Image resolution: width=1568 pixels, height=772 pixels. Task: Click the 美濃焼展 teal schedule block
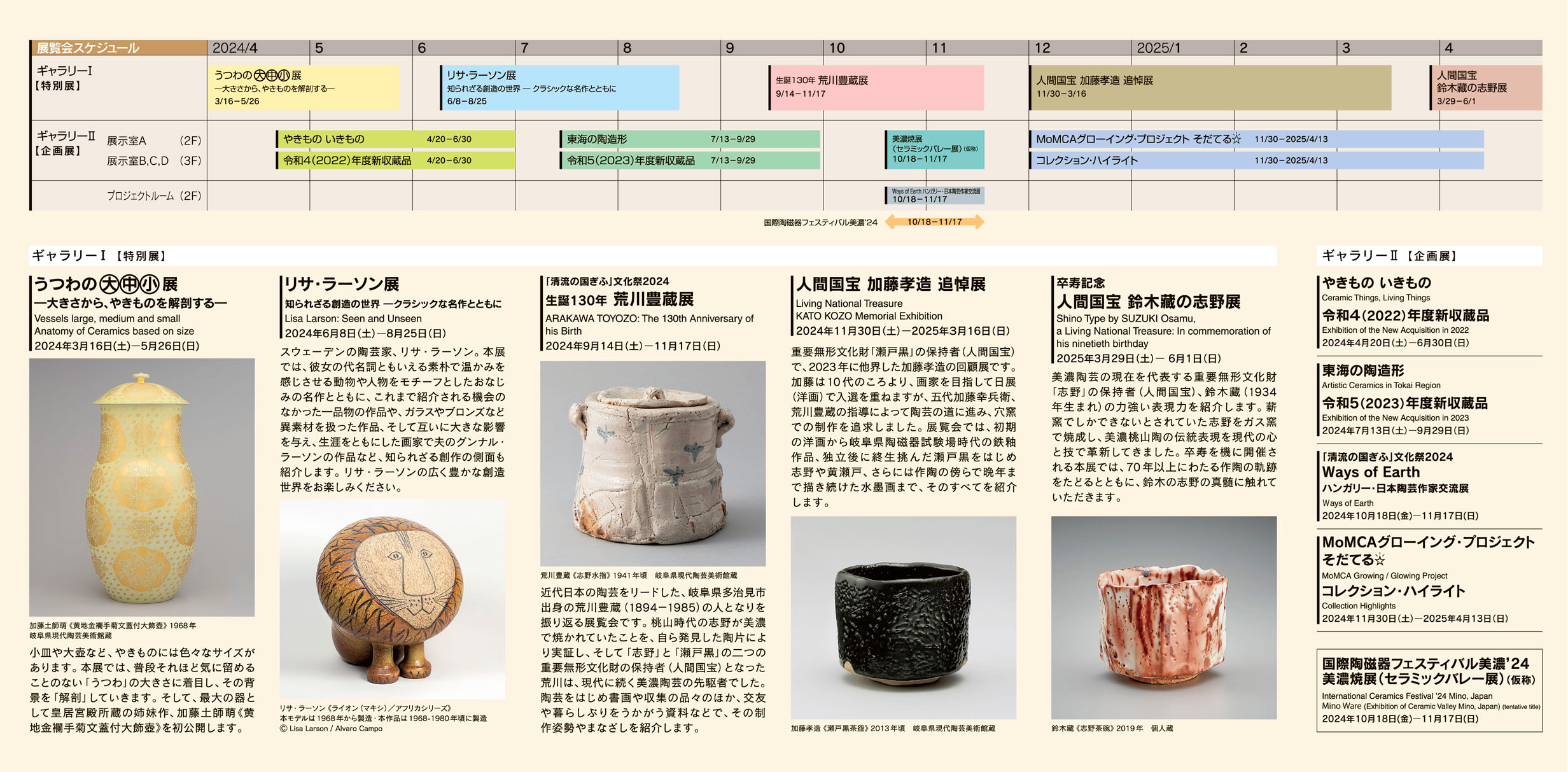pos(934,150)
